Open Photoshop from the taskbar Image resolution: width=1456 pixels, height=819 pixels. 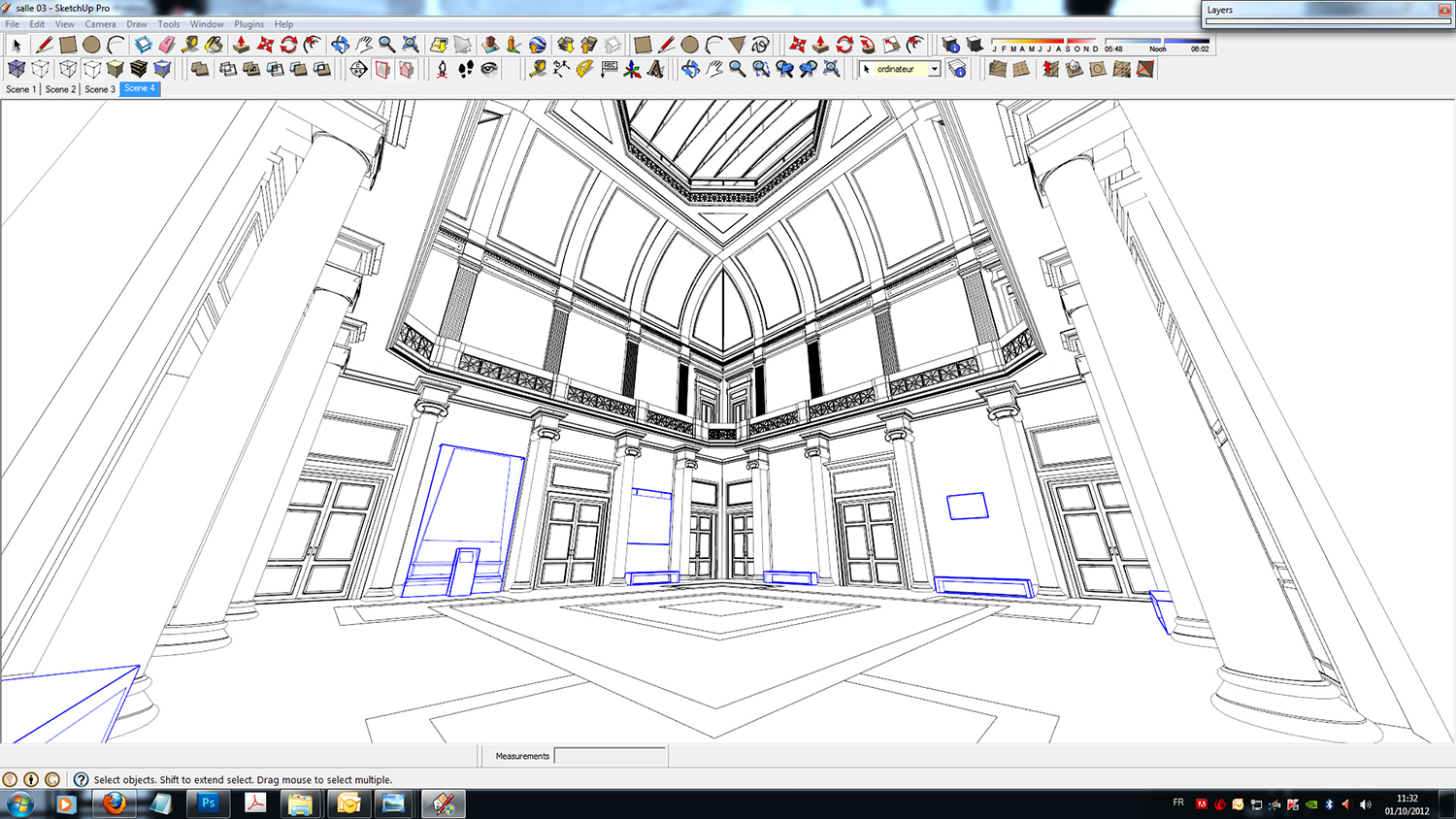point(208,803)
